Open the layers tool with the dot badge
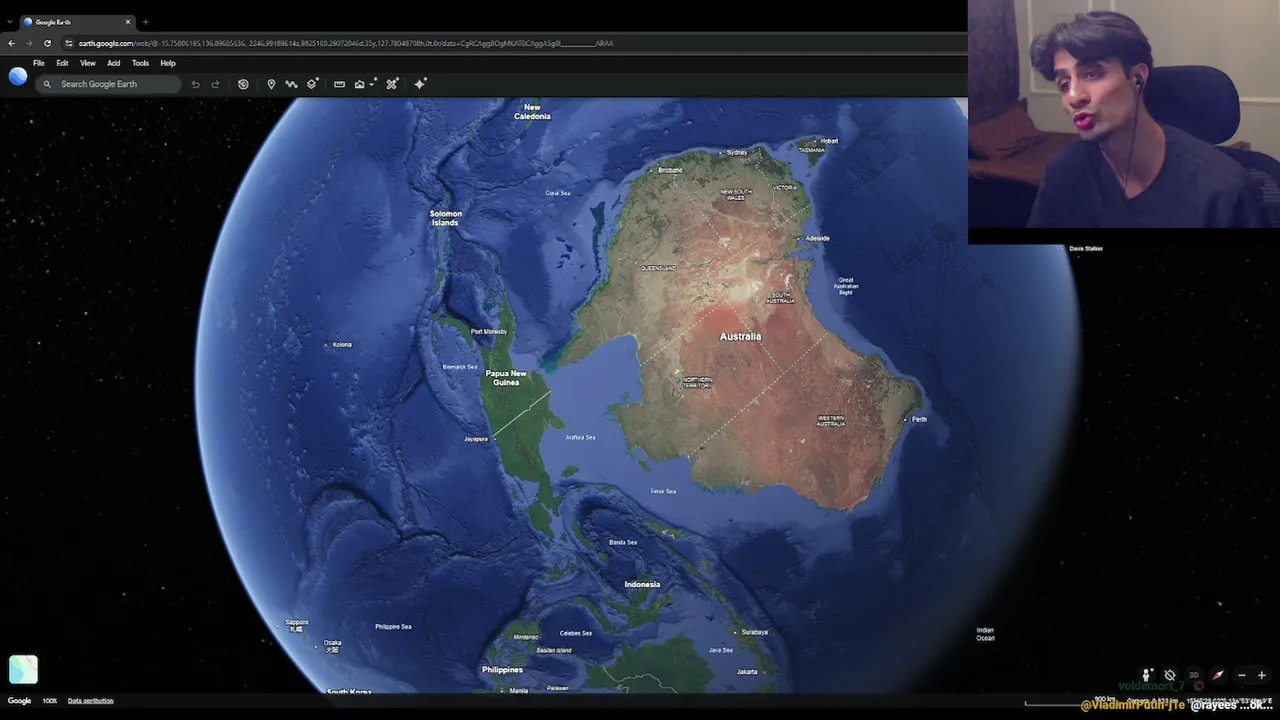1280x720 pixels. coord(313,84)
